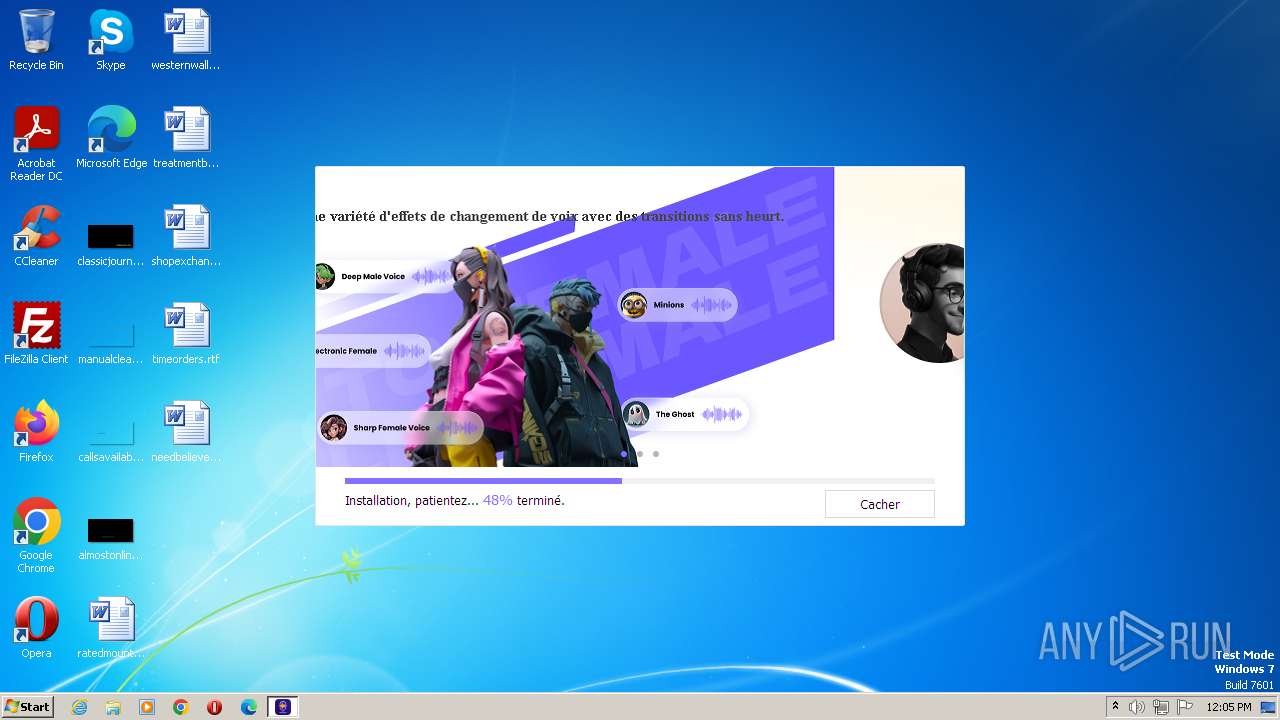The height and width of the screenshot is (720, 1280).
Task: Open the Firefox desktop shortcut
Action: 36,432
